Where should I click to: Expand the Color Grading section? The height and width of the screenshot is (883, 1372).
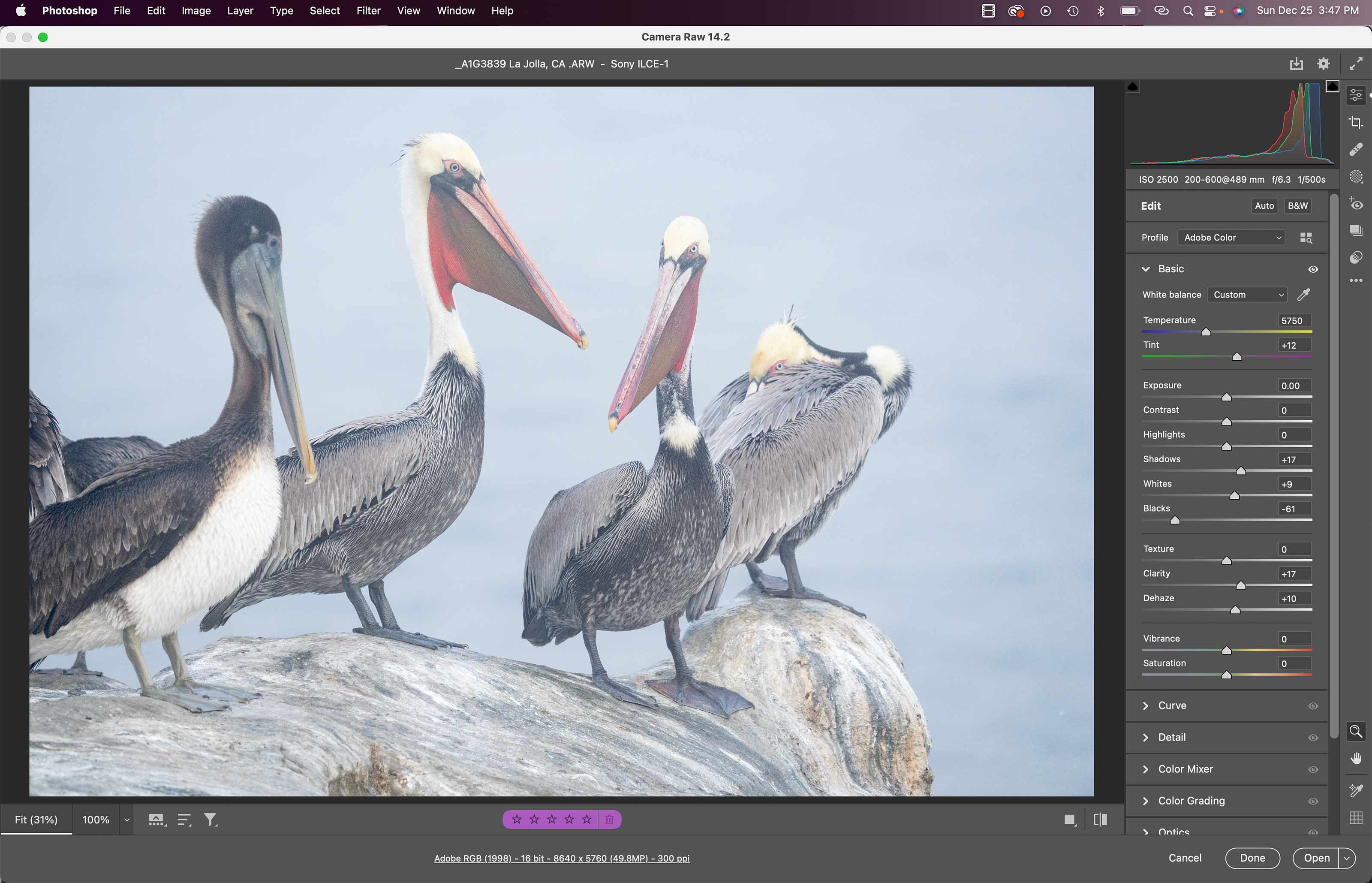pyautogui.click(x=1145, y=801)
